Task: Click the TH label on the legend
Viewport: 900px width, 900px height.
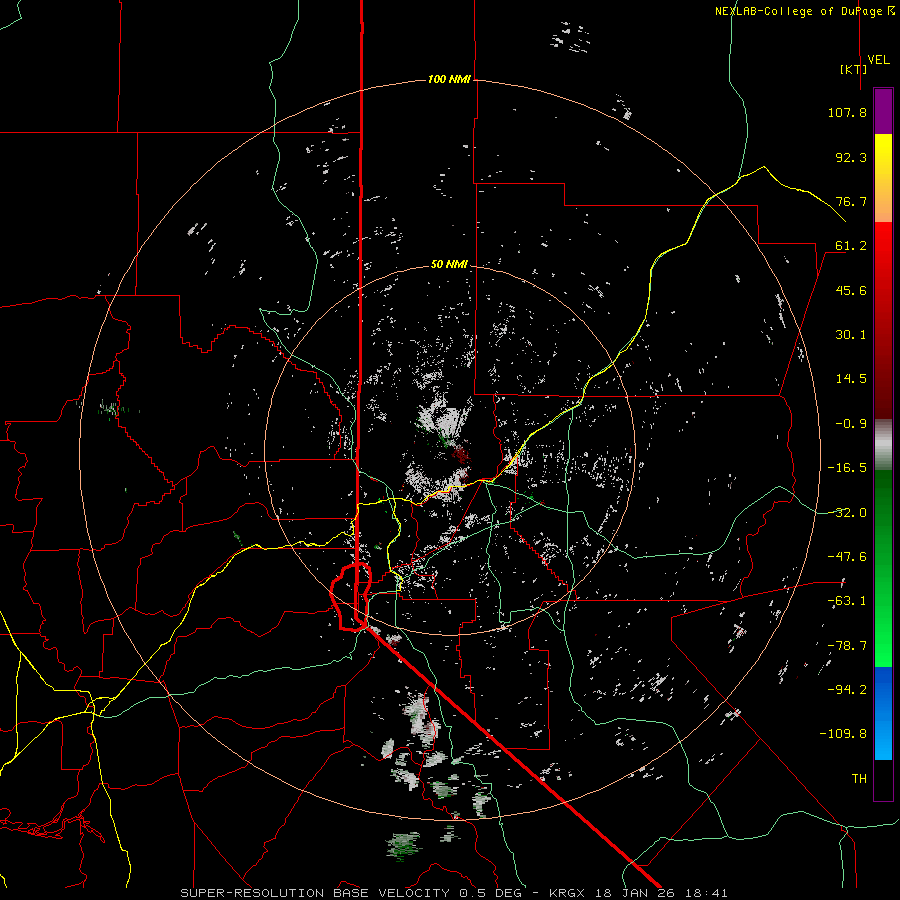Action: [859, 779]
